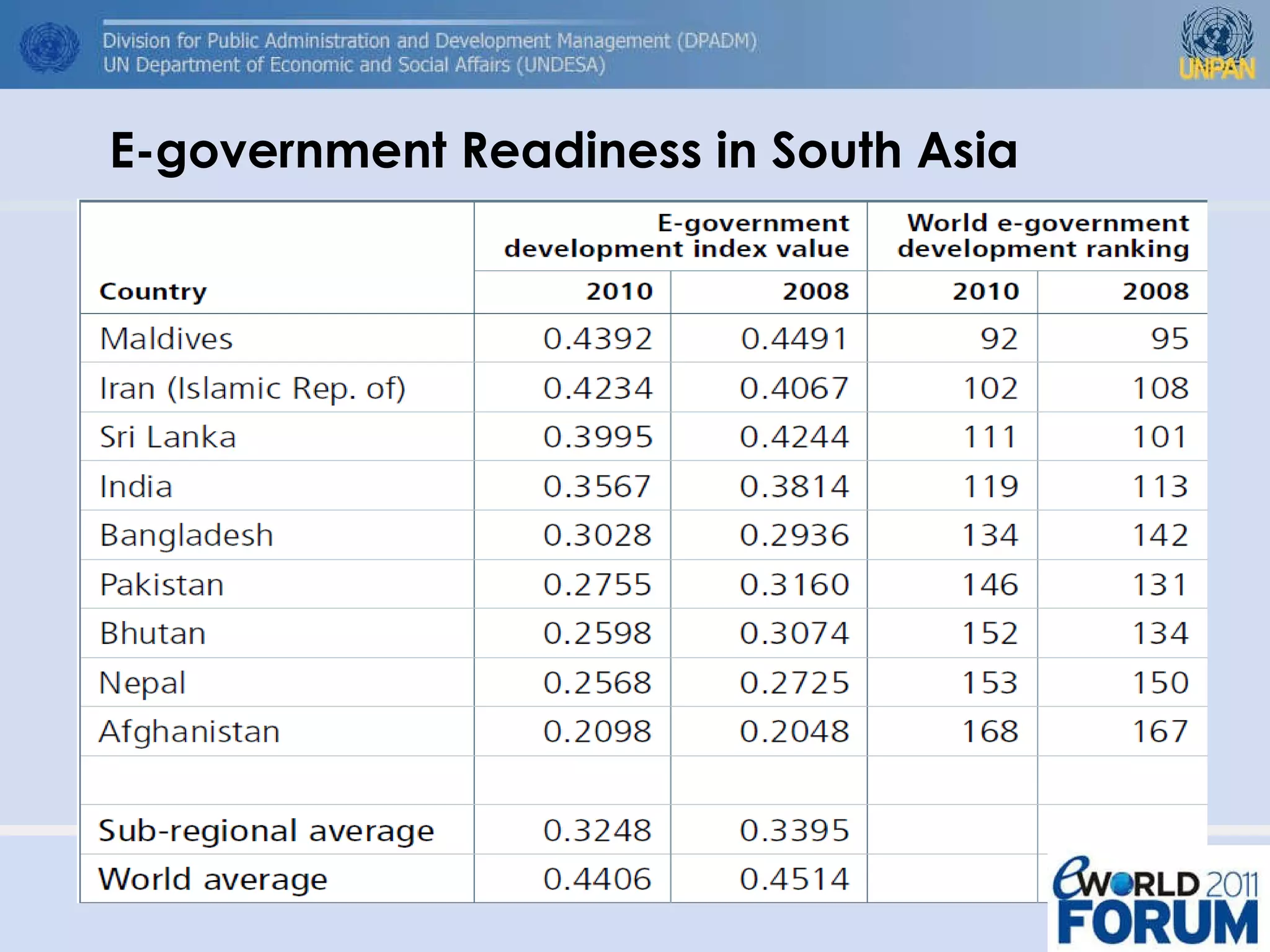Select sub-regional average 2008 value 0.3395
The width and height of the screenshot is (1270, 952).
(794, 831)
